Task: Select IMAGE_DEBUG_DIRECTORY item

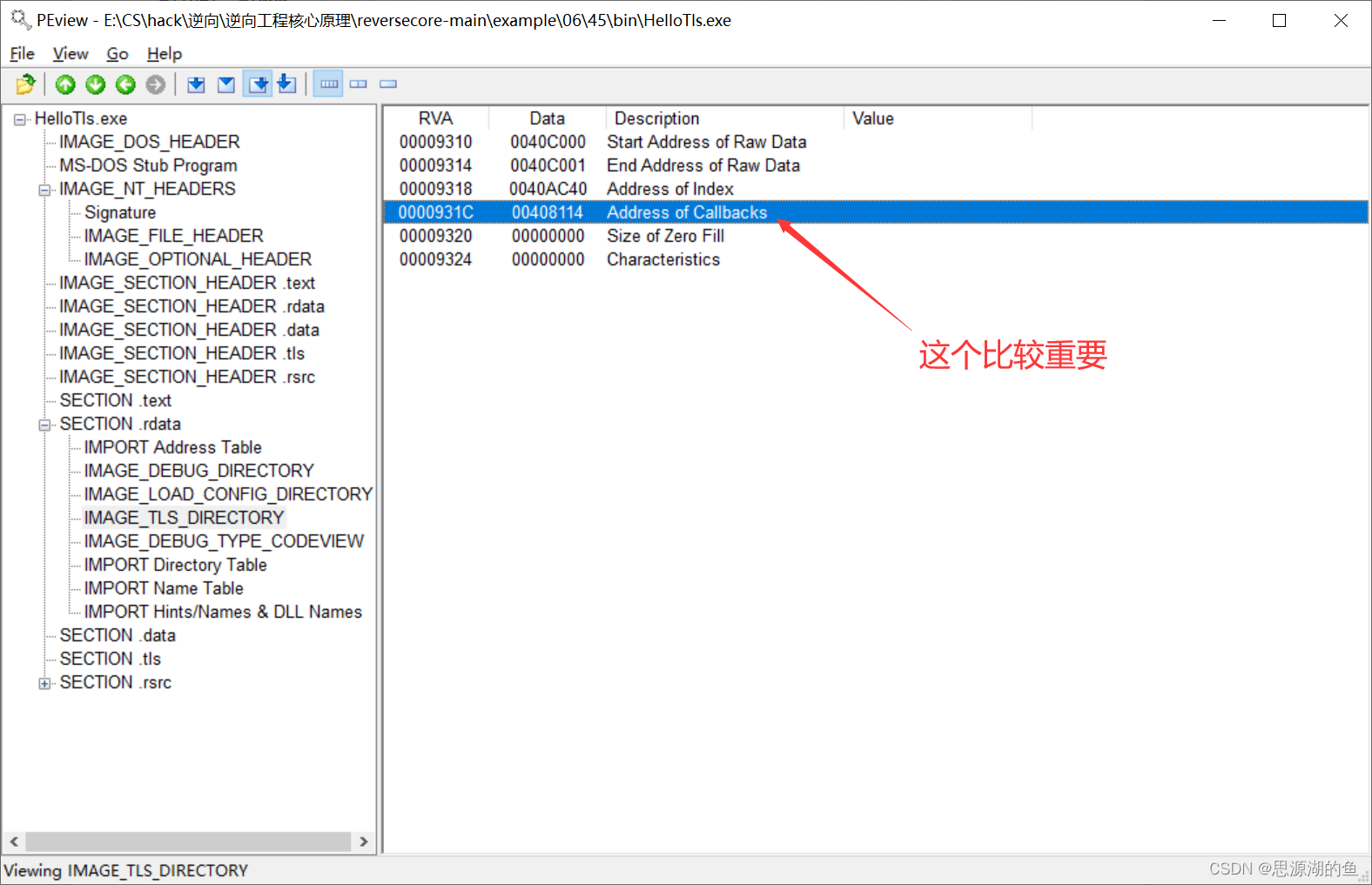Action: tap(198, 471)
